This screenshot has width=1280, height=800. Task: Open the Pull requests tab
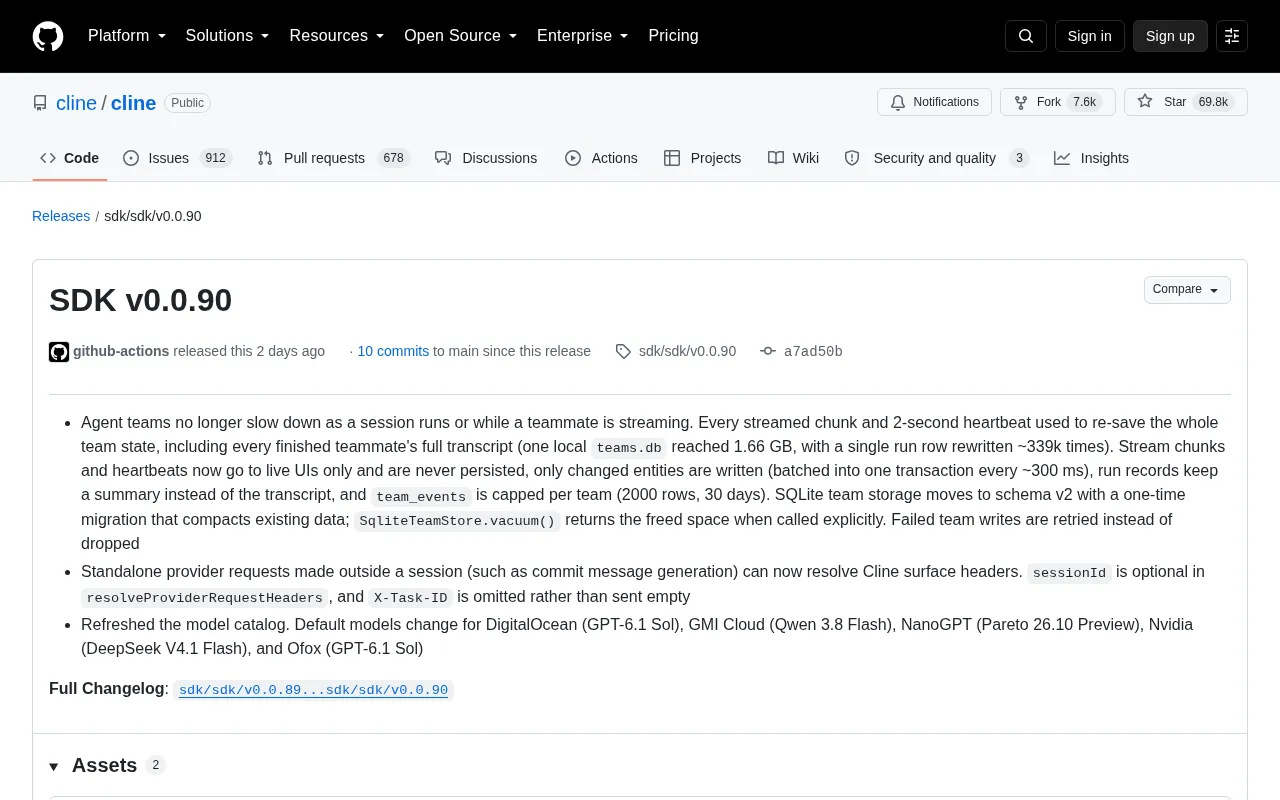pyautogui.click(x=333, y=158)
